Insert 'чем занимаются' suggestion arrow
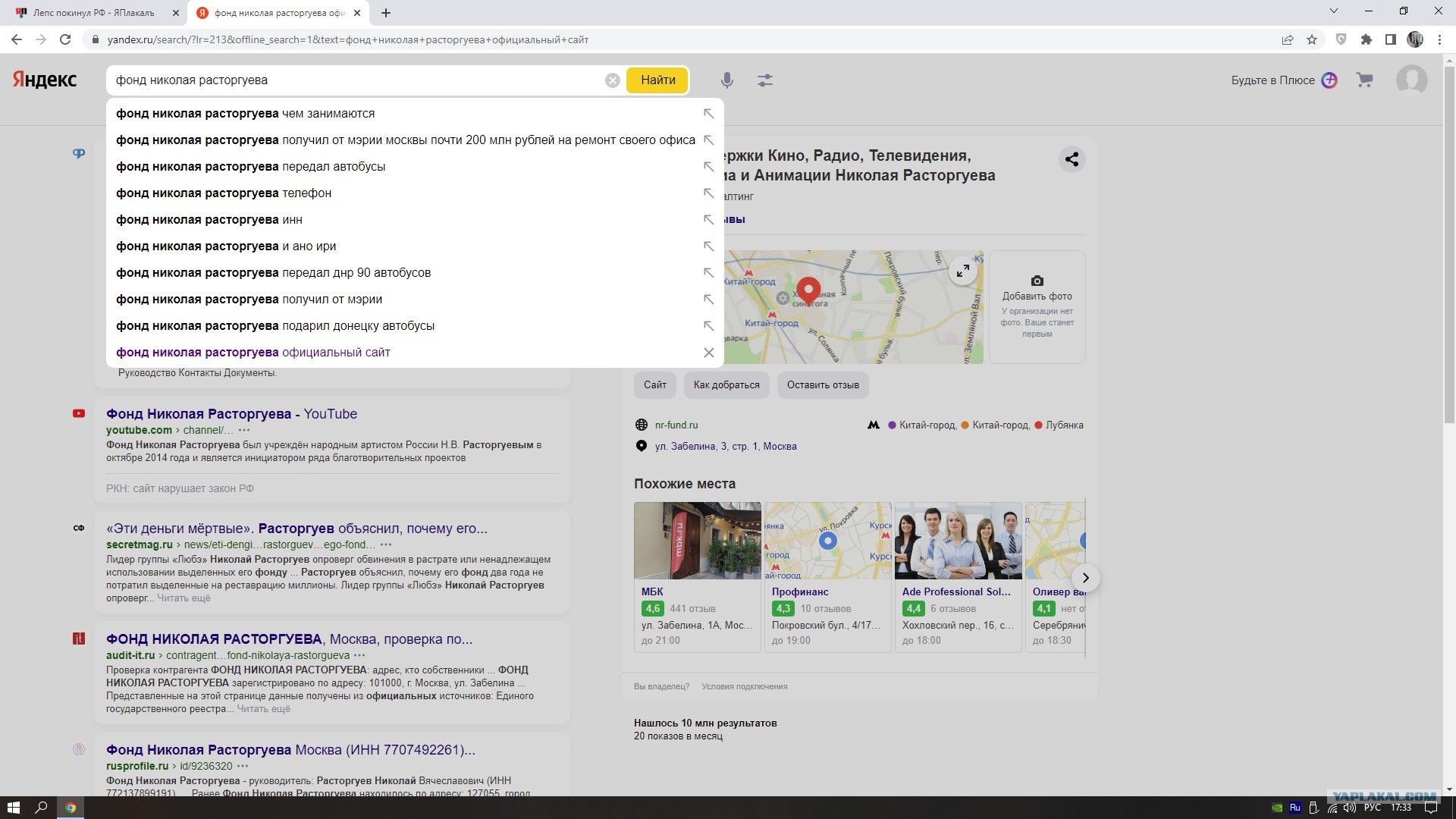The height and width of the screenshot is (819, 1456). [709, 114]
